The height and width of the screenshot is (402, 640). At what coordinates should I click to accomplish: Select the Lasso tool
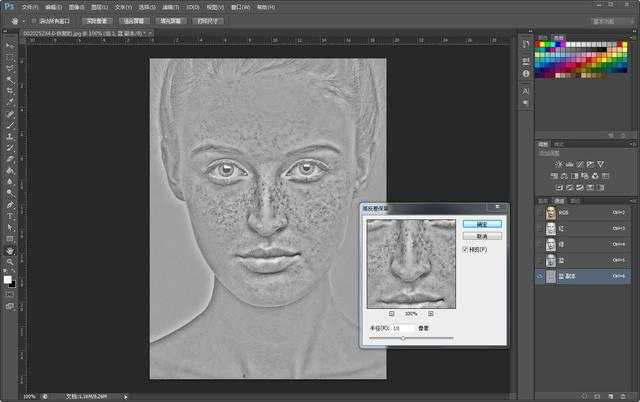(10, 68)
